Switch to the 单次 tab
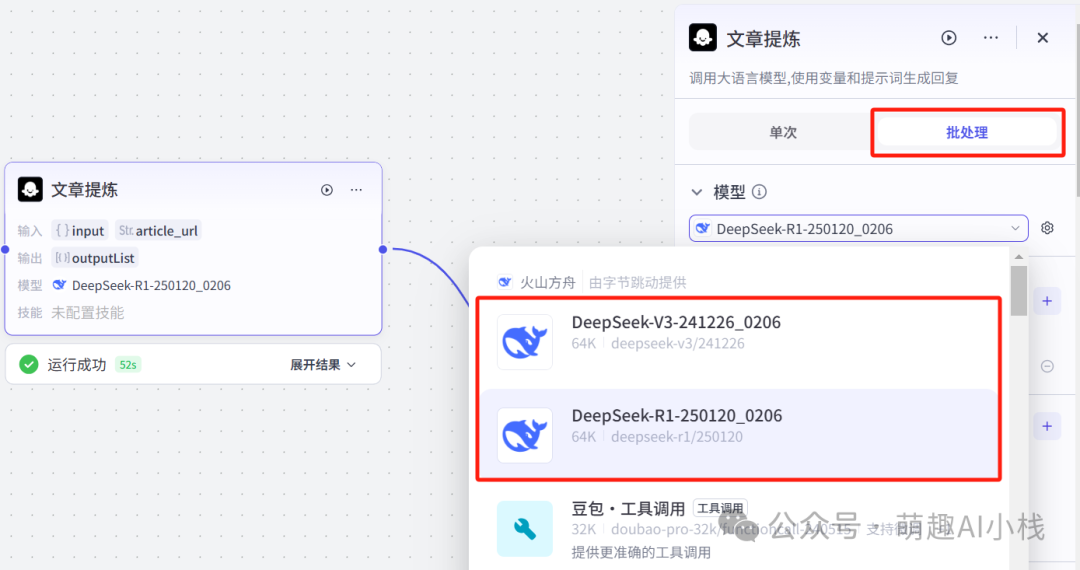 pos(782,132)
